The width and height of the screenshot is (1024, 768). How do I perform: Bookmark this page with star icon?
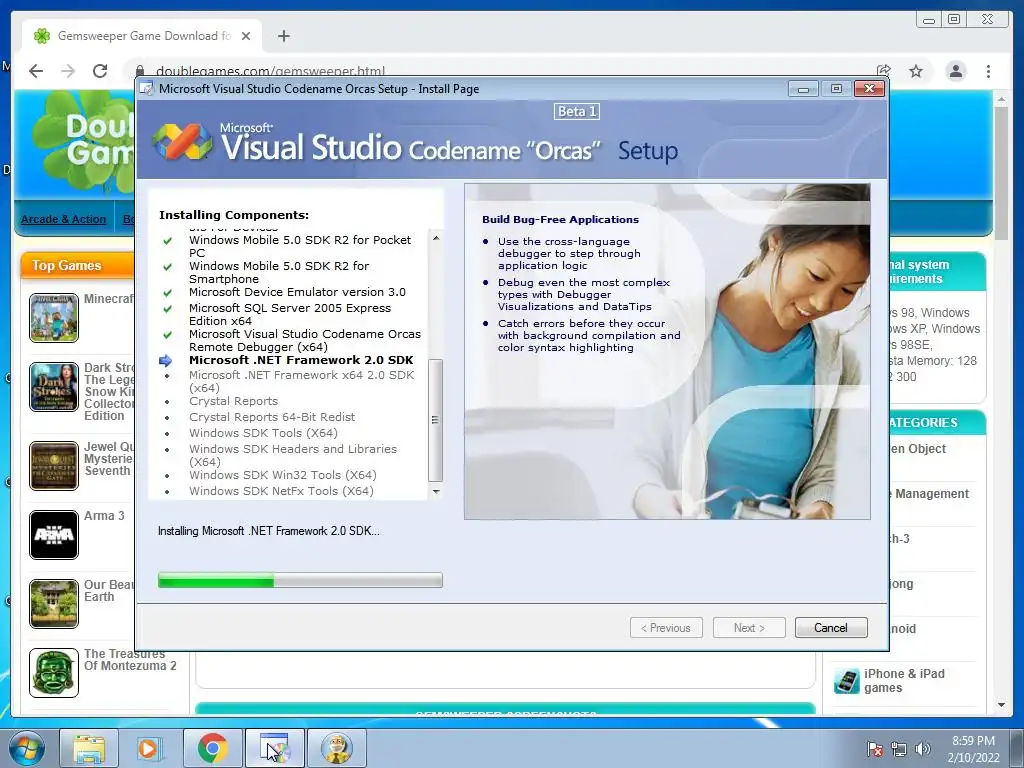(x=916, y=71)
